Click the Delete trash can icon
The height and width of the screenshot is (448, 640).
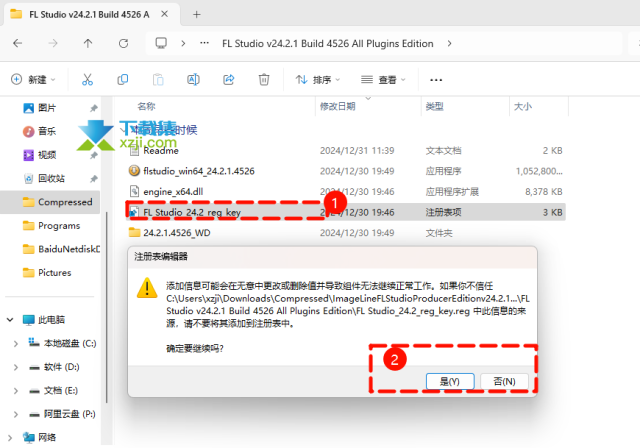point(264,80)
